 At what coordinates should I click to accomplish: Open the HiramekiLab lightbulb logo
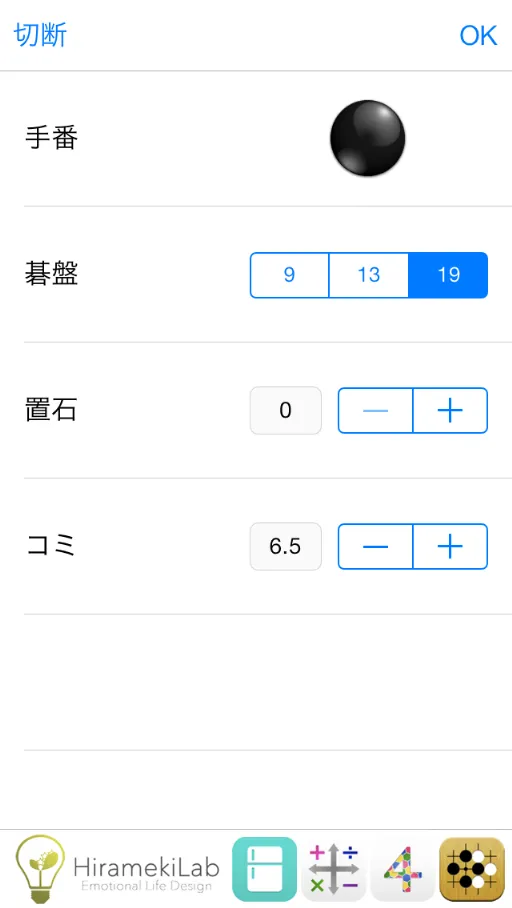(40, 868)
